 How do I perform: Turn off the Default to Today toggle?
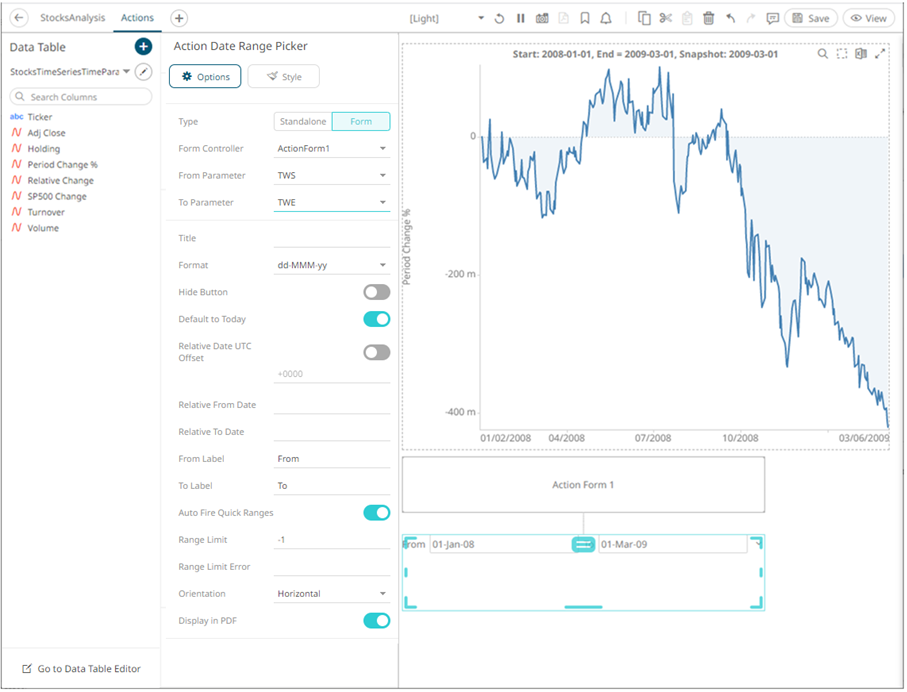pos(376,319)
